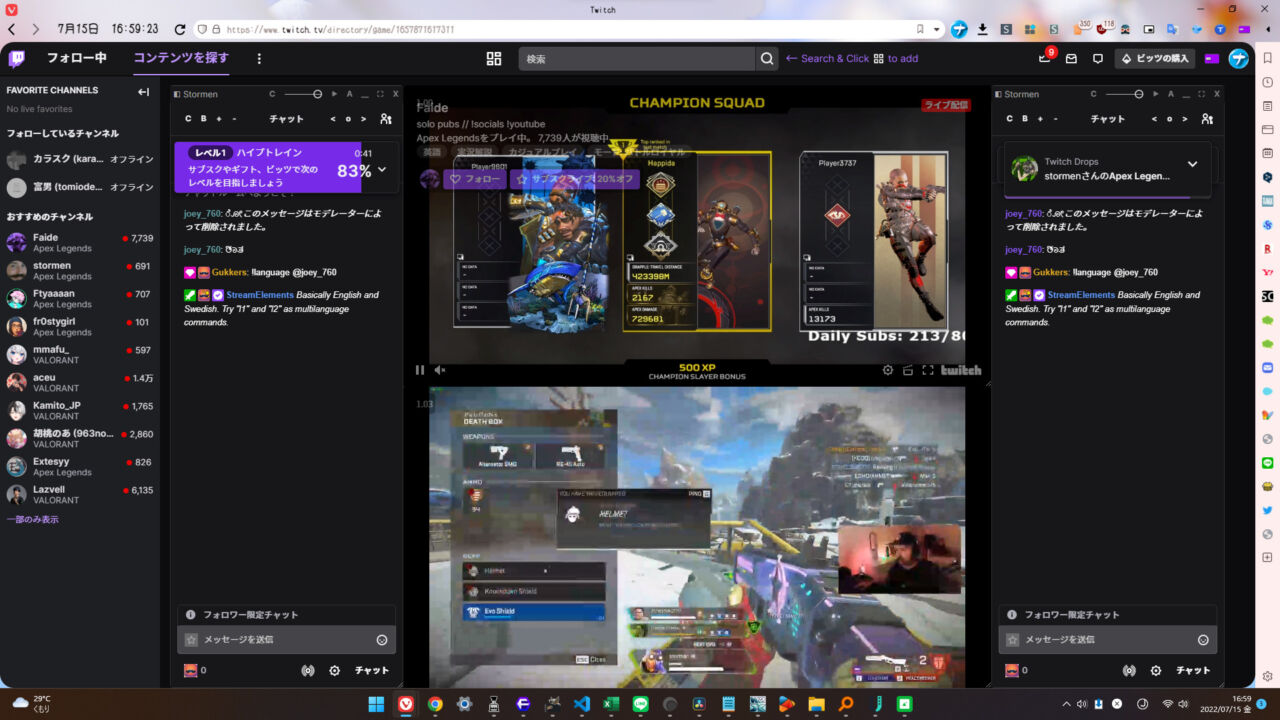Click the right chat チャット send button
Screen dimensions: 1280x720
coord(1193,671)
